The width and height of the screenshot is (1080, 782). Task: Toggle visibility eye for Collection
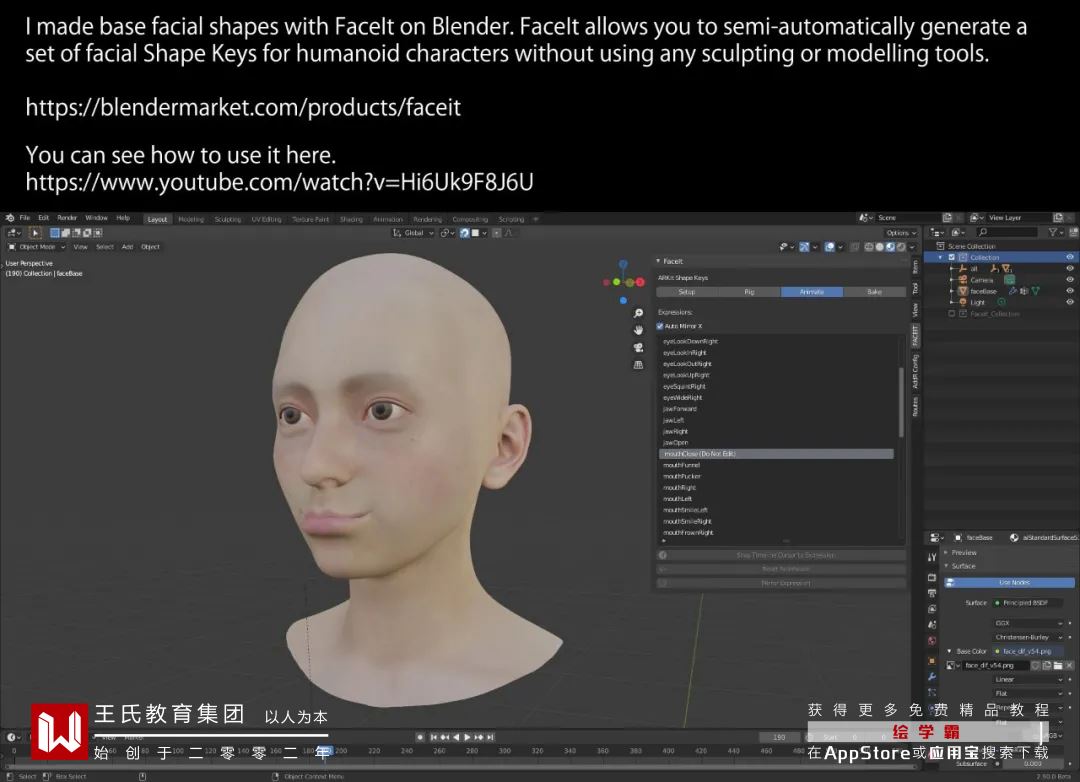1070,257
